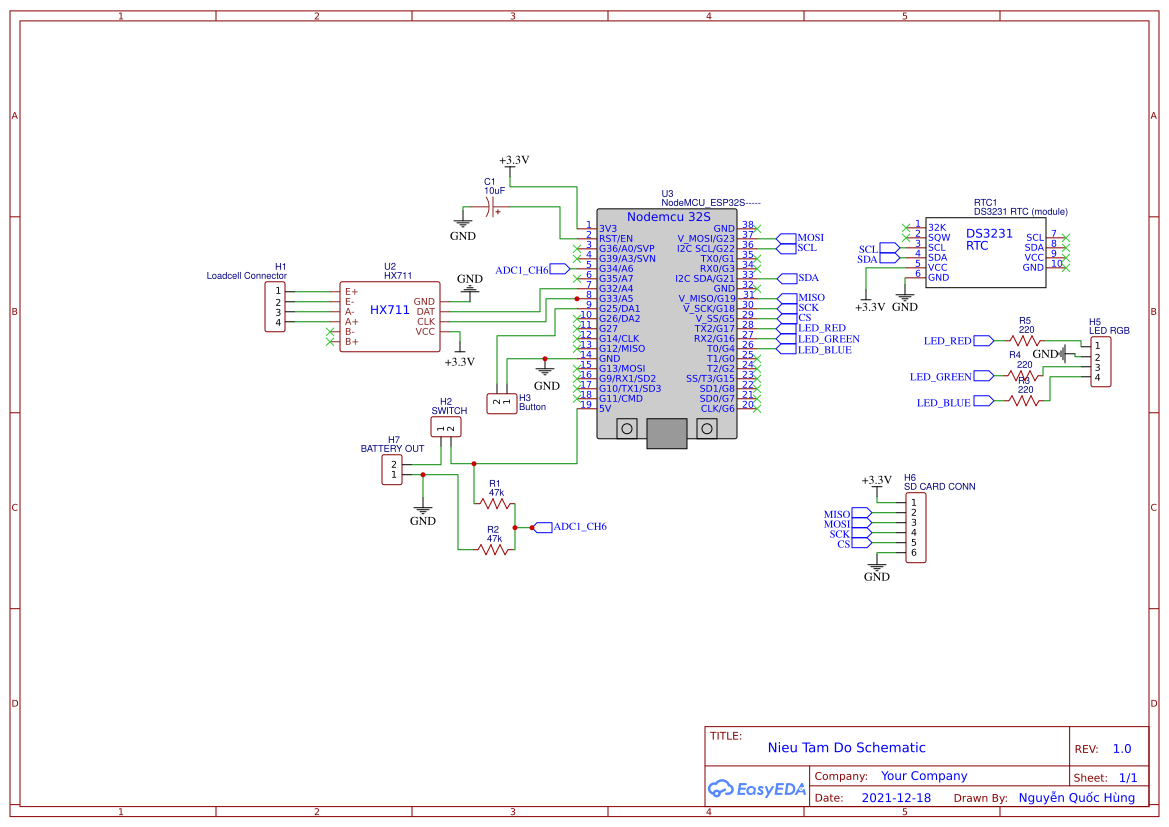The image size is (1169, 827).
Task: Click the H5 LED RGB header symbol
Action: tap(1100, 362)
